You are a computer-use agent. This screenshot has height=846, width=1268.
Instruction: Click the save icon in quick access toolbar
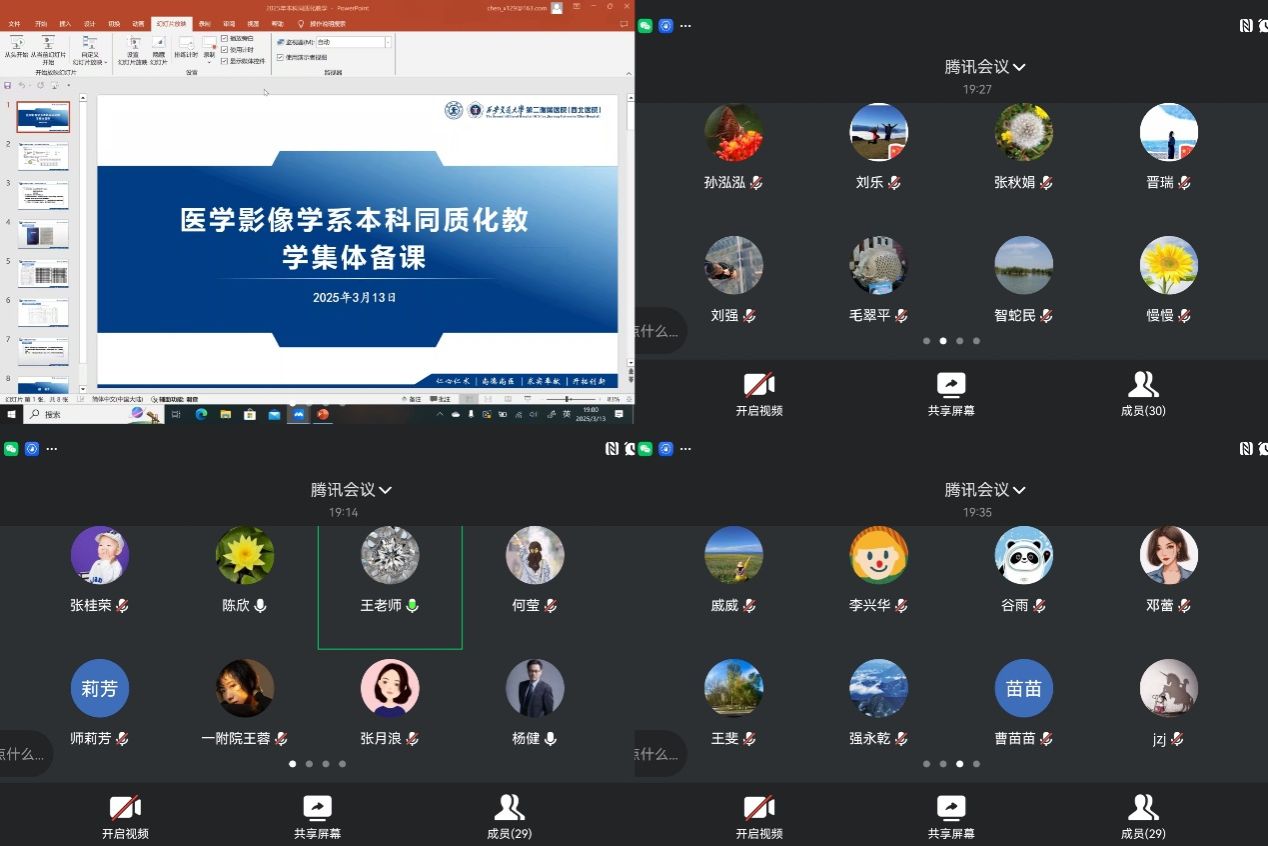tap(8, 85)
